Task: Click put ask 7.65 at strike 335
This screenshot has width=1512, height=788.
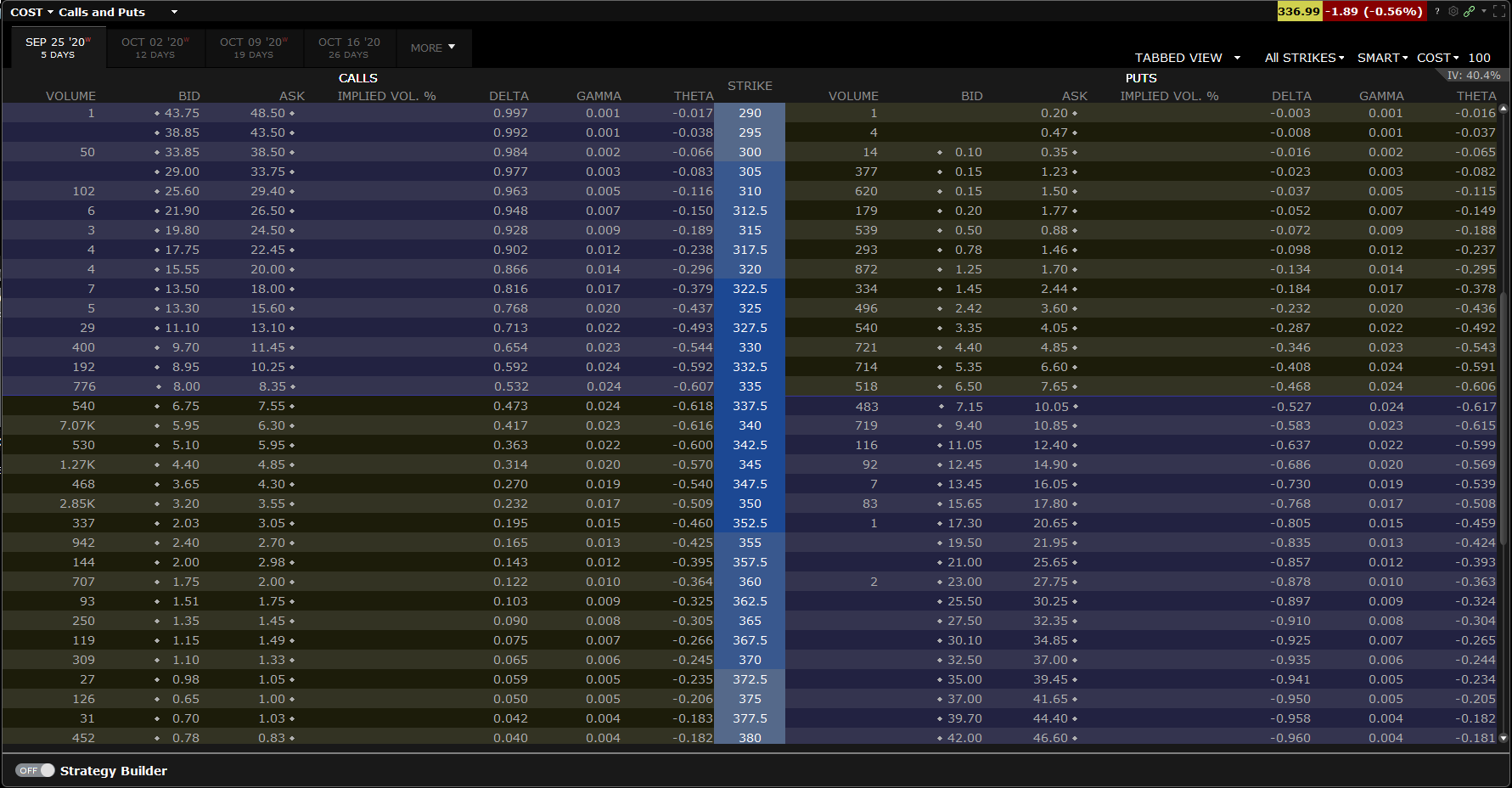Action: pos(1054,386)
